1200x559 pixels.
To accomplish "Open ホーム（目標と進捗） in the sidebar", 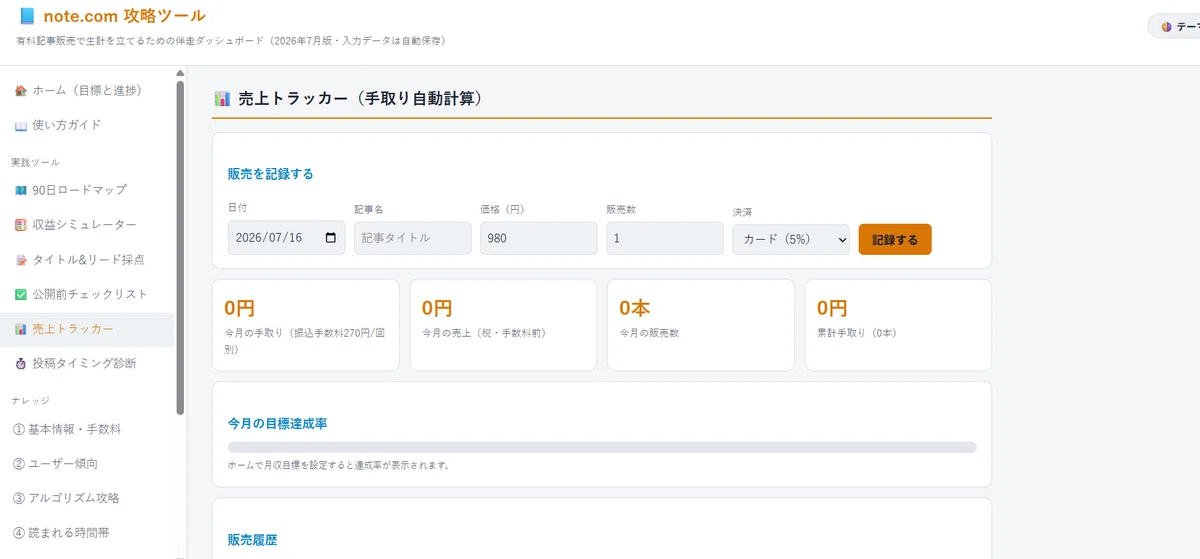I will tap(86, 90).
